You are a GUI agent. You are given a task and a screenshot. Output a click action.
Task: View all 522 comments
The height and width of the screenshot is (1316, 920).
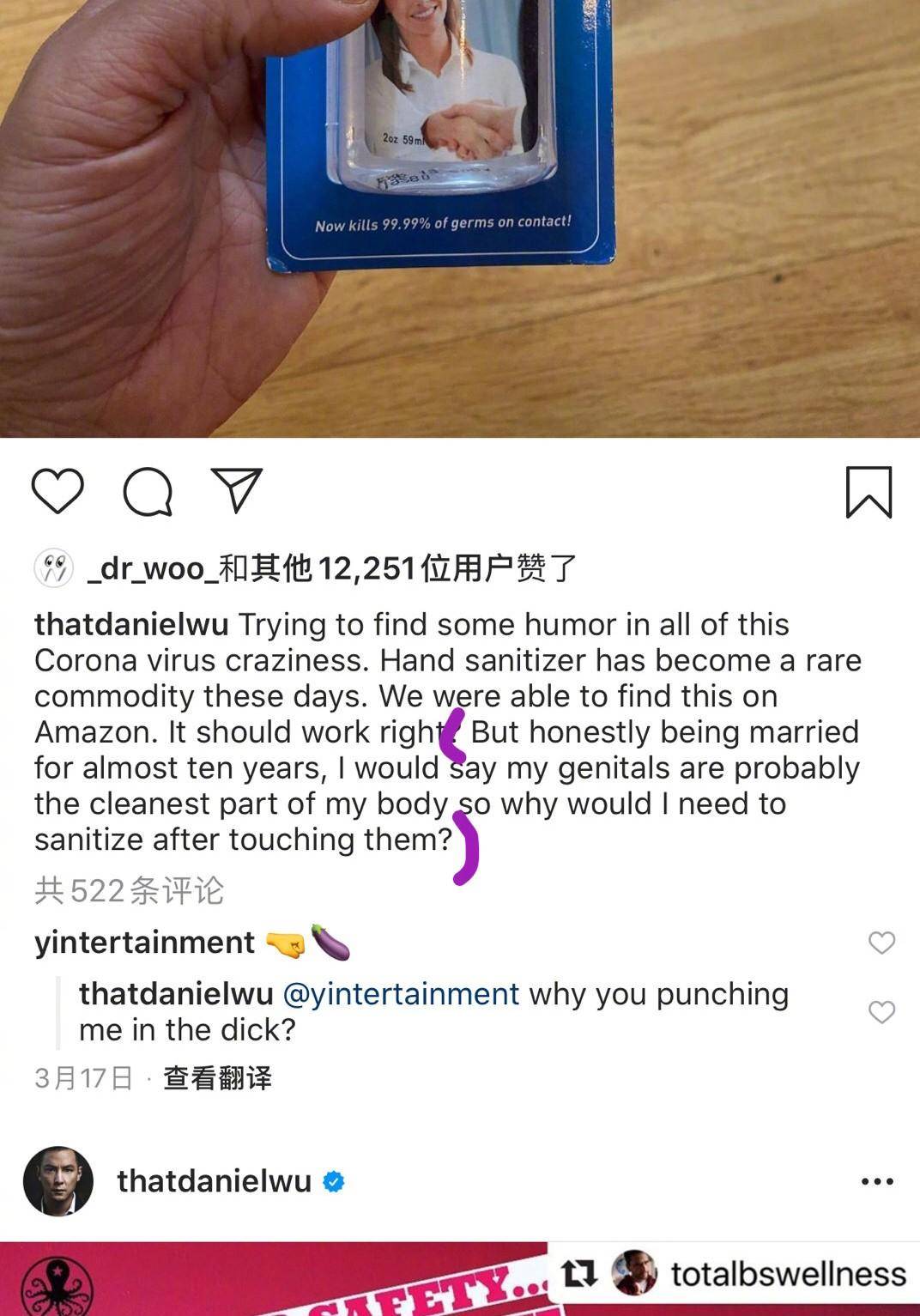coord(129,890)
